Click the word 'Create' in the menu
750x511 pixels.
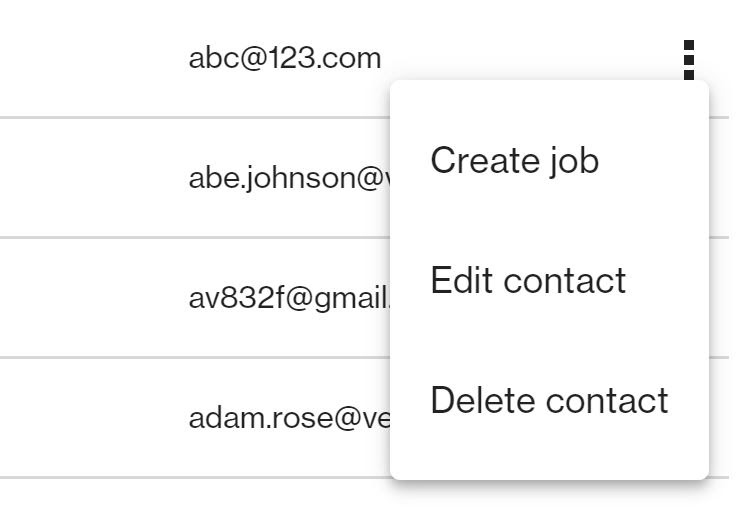point(485,160)
